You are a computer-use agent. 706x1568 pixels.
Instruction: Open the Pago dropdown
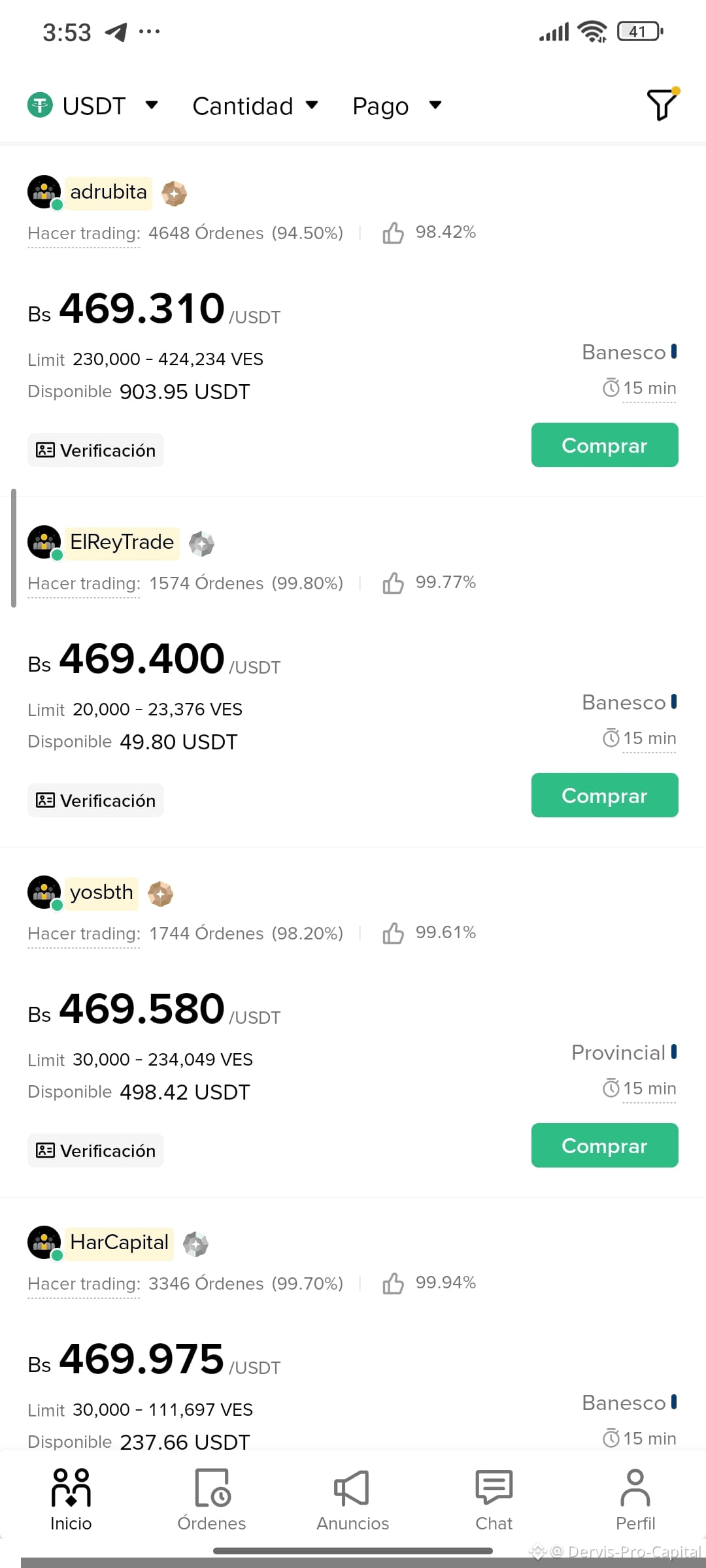435,105
